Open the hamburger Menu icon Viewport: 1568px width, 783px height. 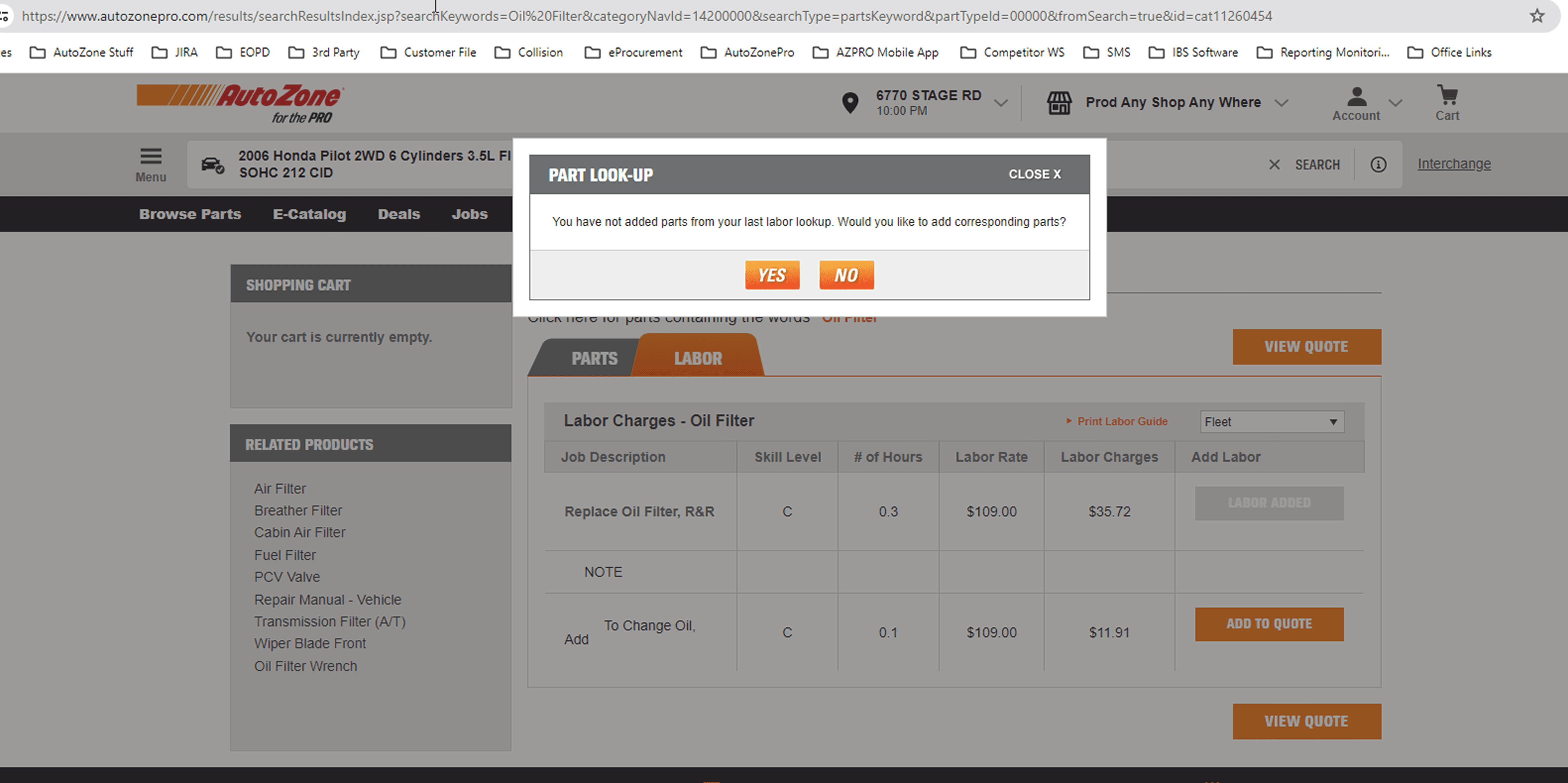click(x=150, y=157)
